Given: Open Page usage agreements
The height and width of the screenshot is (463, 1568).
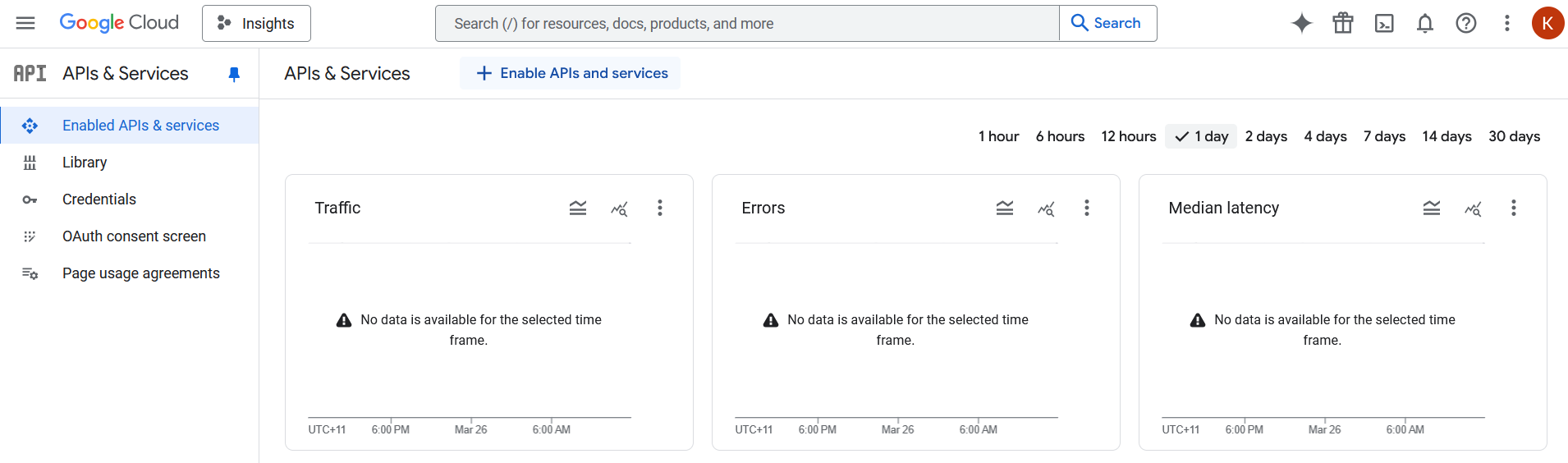Looking at the screenshot, I should [x=130, y=273].
